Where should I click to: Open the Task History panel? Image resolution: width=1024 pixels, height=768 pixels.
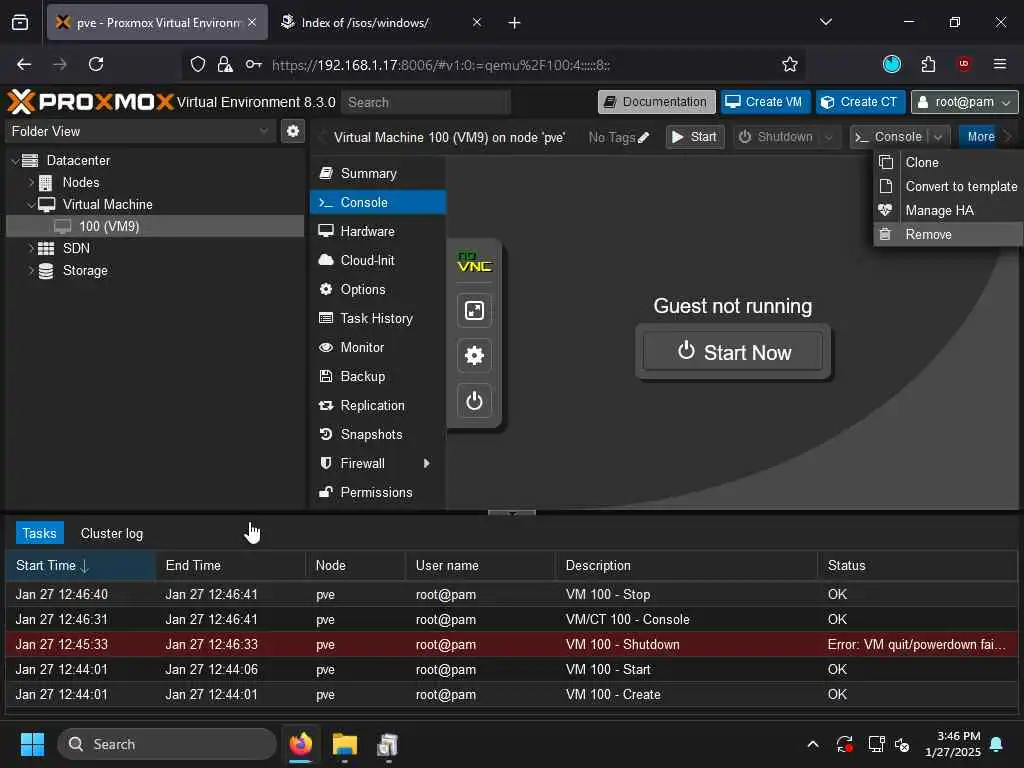[378, 319]
